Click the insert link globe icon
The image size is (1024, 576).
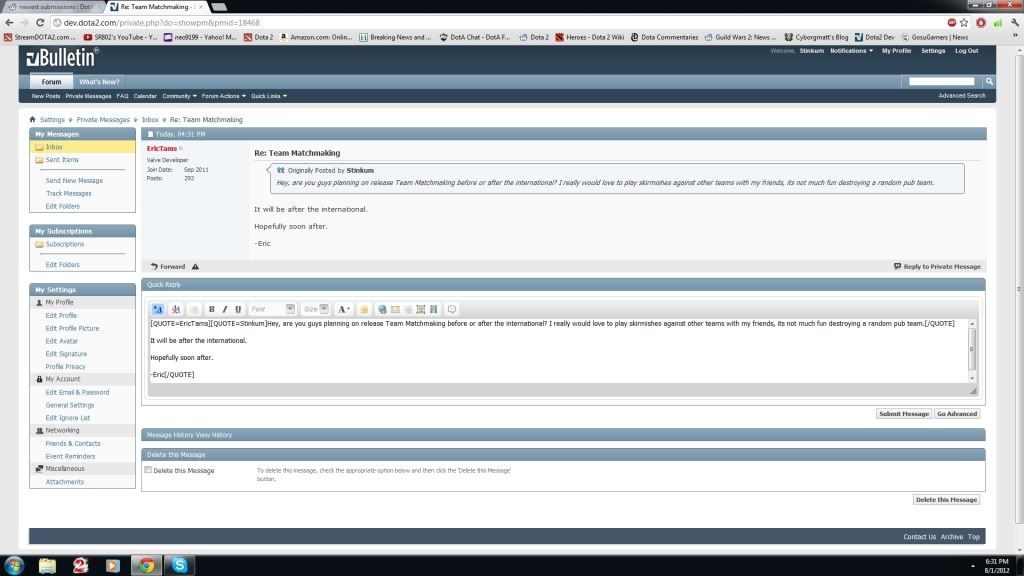(382, 309)
